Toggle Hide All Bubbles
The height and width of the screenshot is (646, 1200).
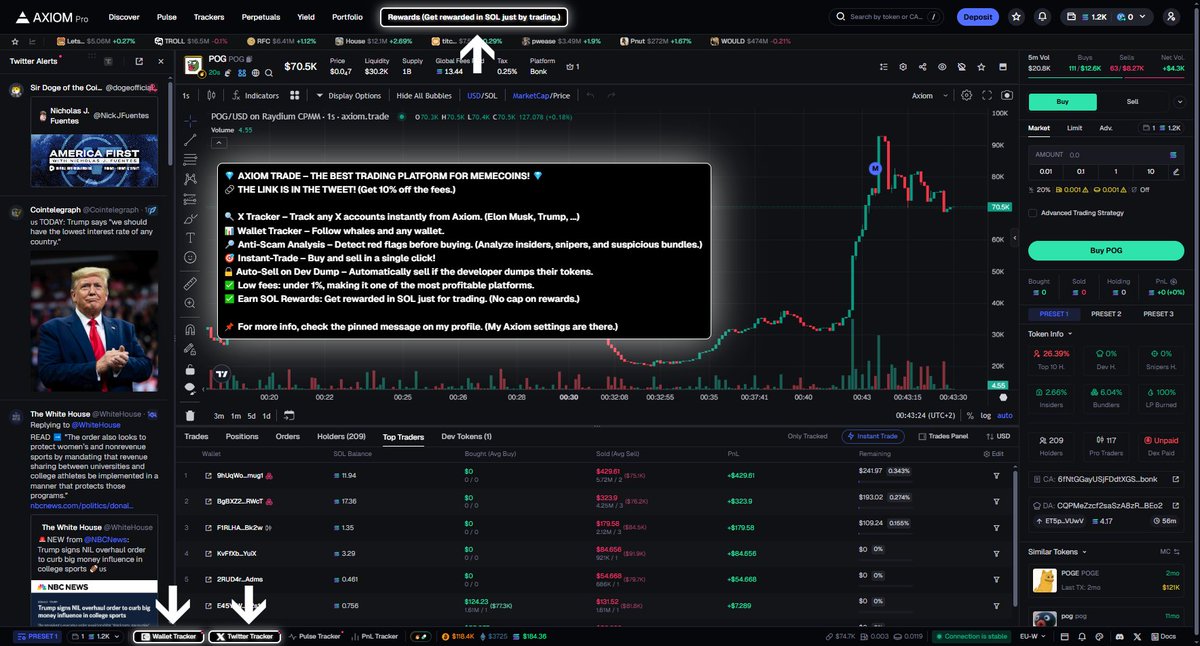coord(424,96)
